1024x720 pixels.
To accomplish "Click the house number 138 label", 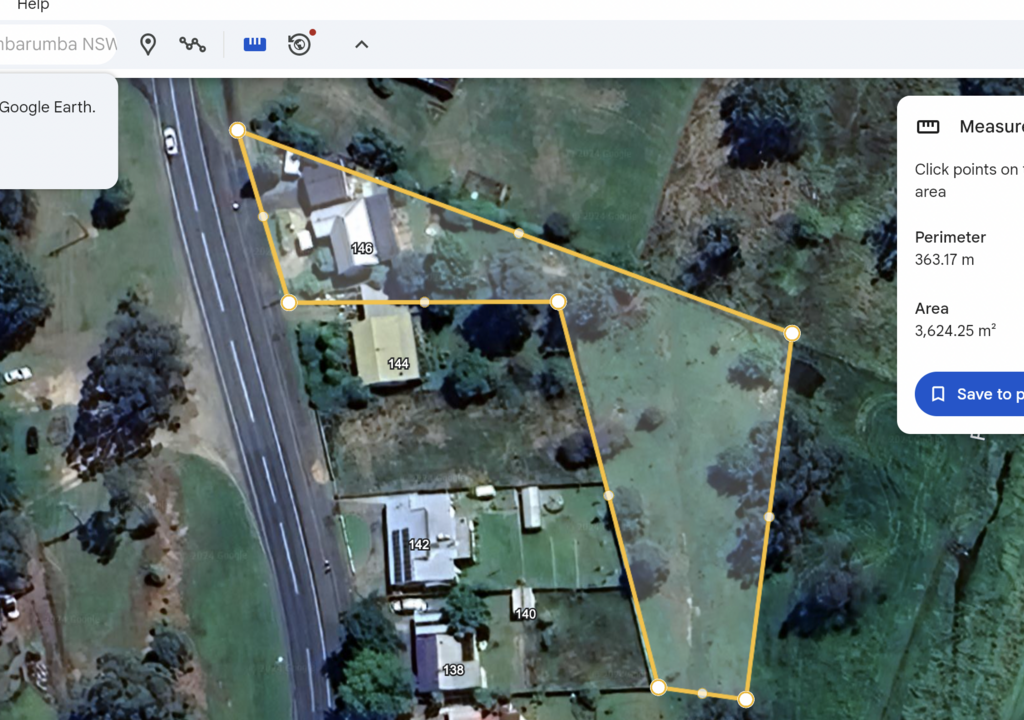I will [x=453, y=670].
